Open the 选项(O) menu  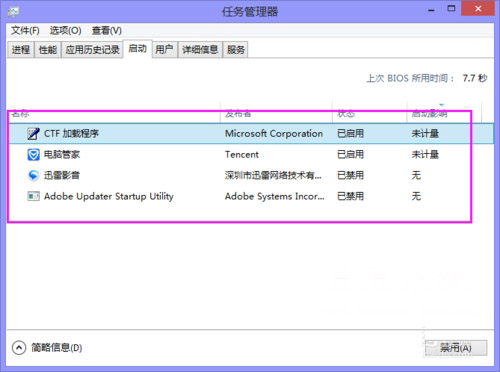tap(66, 31)
